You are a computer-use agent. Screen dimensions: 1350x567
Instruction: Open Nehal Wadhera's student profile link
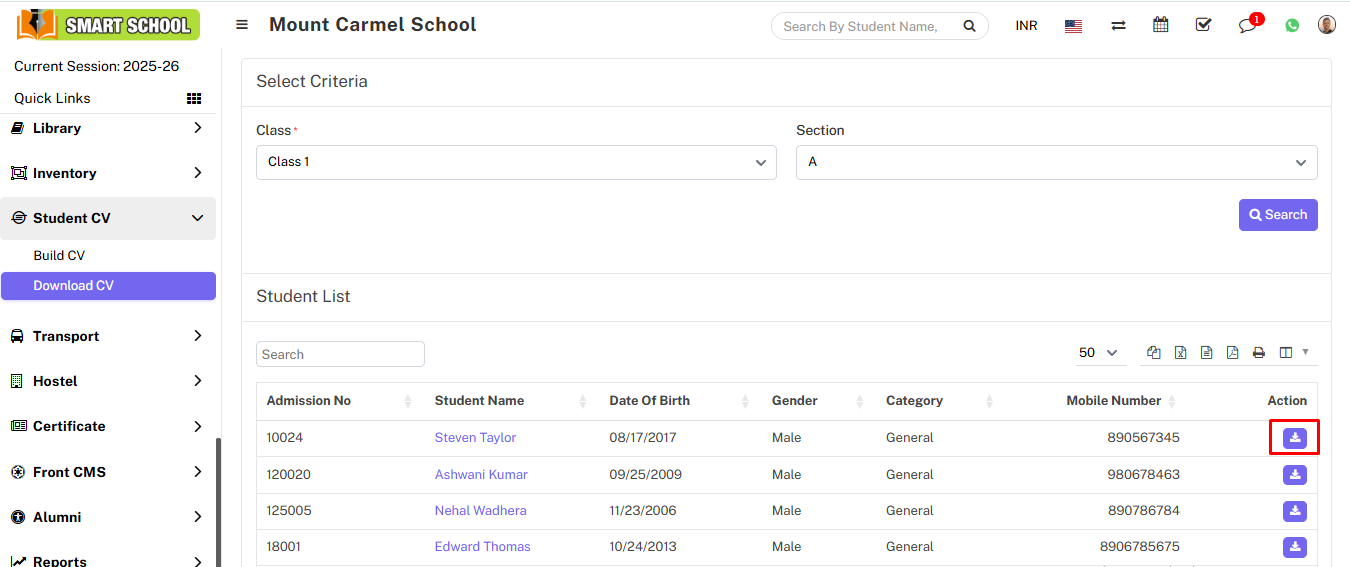(480, 511)
